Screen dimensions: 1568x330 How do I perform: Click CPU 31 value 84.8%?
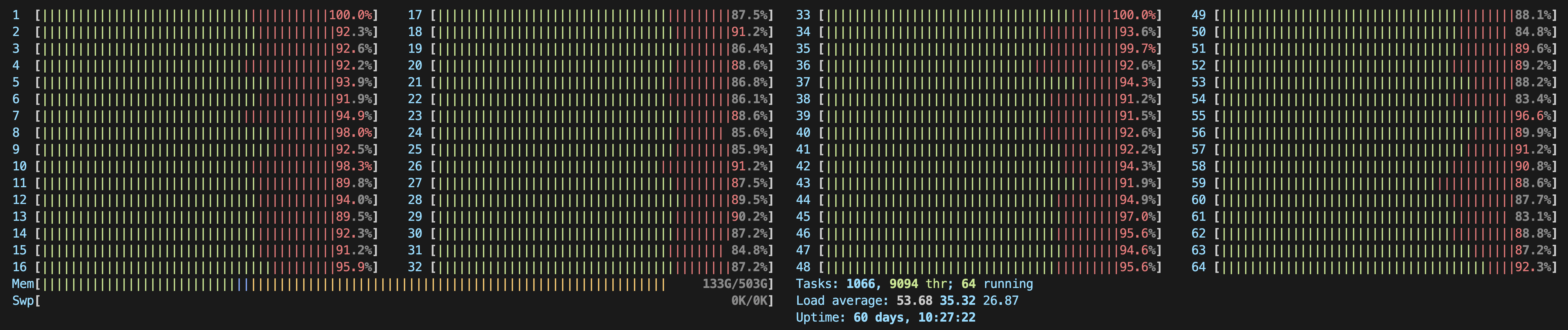749,250
